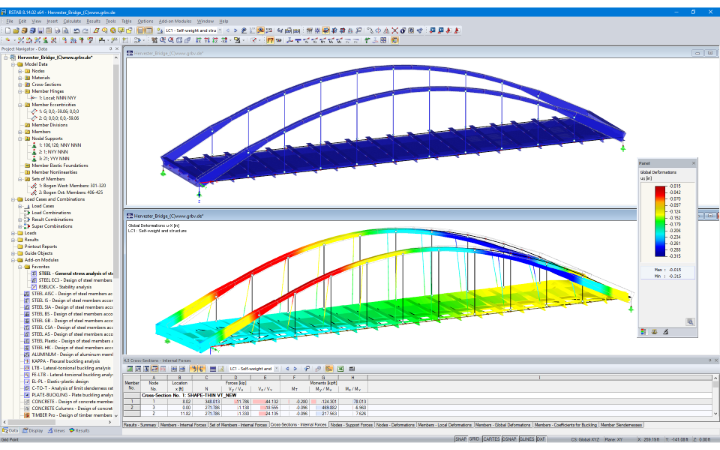Screen dimensions: 720x450
Task: Click the magnifier icon in the color Panel
Action: (x=690, y=322)
